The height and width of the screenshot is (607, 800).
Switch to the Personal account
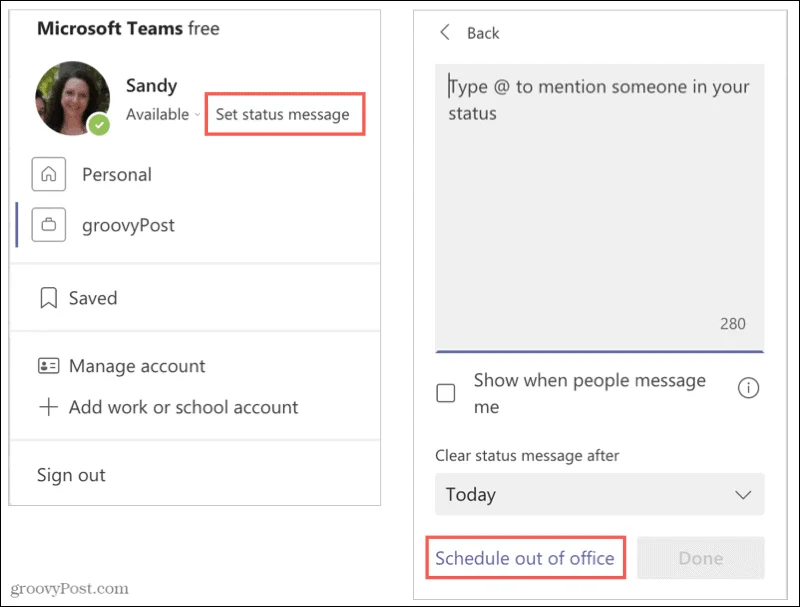tap(117, 174)
